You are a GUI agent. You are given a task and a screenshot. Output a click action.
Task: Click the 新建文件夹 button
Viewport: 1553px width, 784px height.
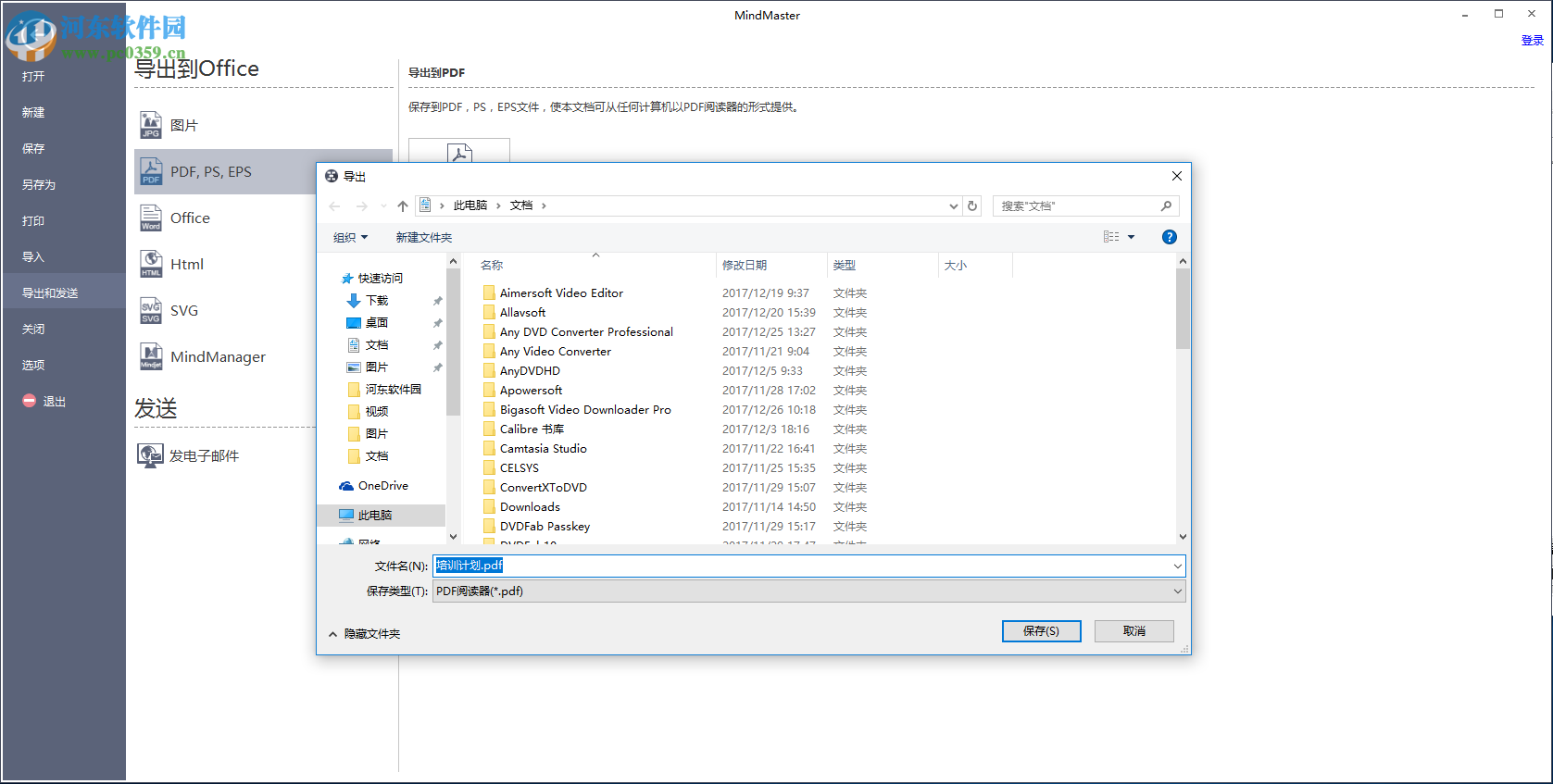tap(424, 237)
